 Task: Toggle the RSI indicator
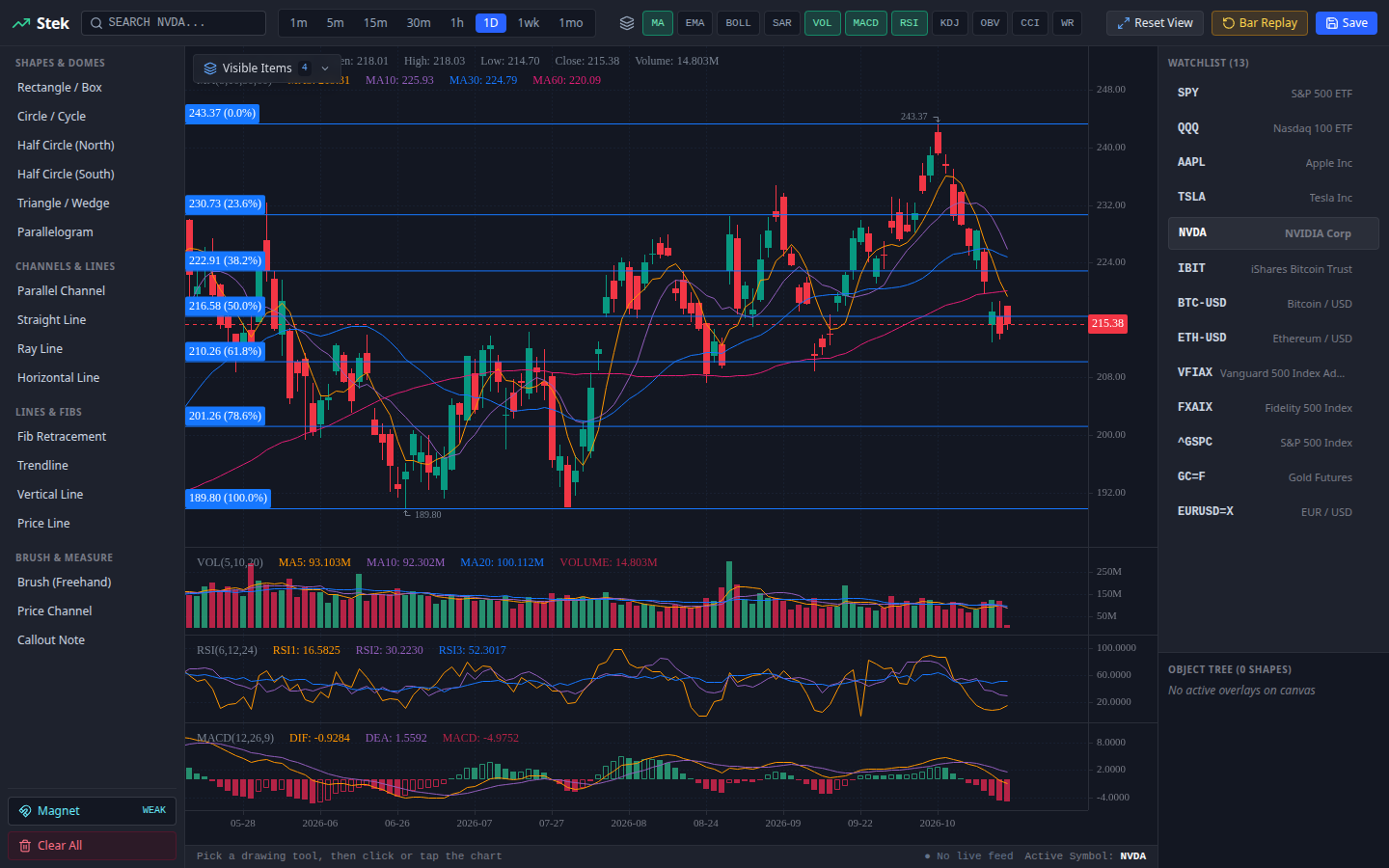[x=910, y=23]
